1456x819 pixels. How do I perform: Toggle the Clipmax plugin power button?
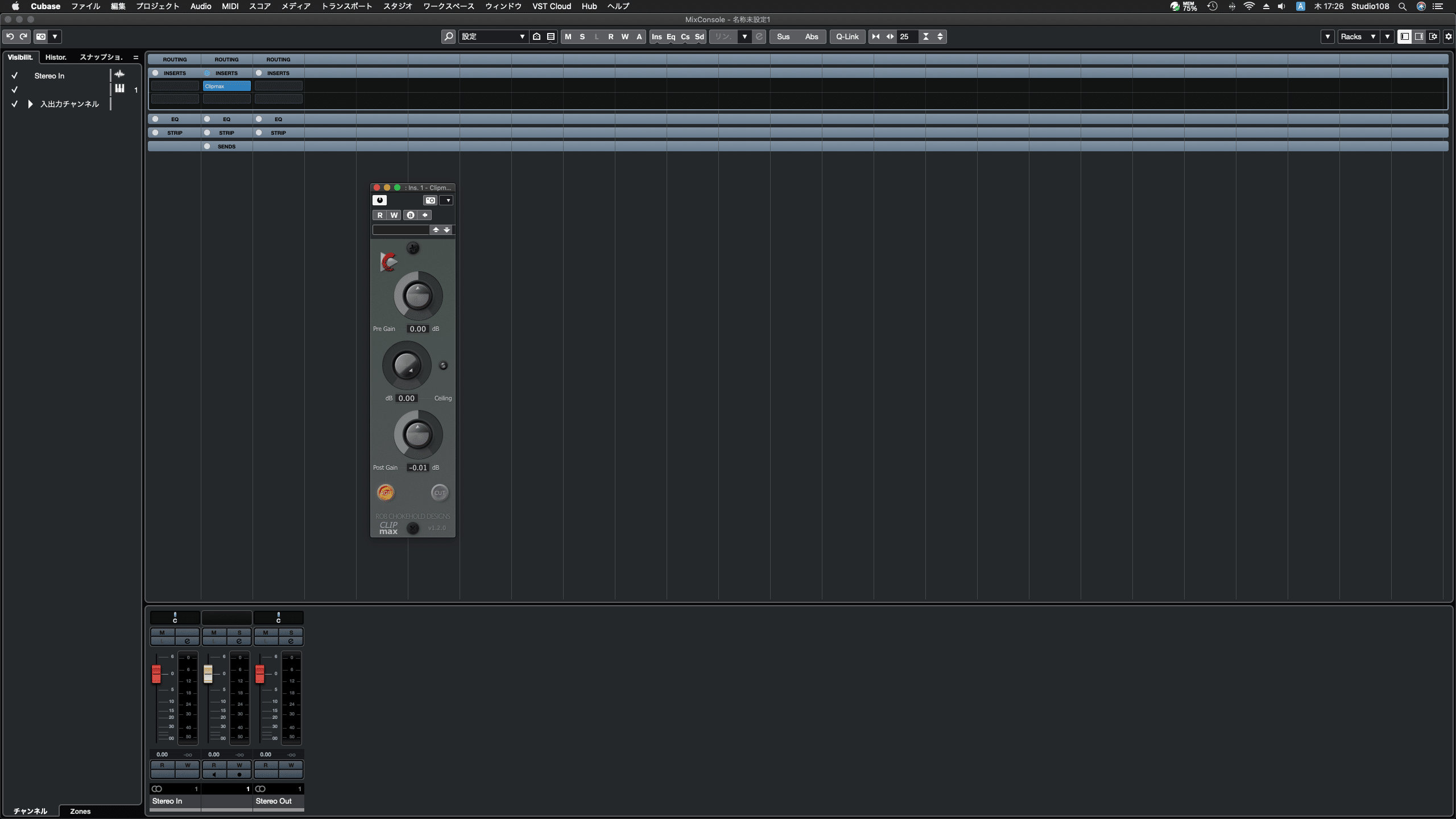point(379,200)
